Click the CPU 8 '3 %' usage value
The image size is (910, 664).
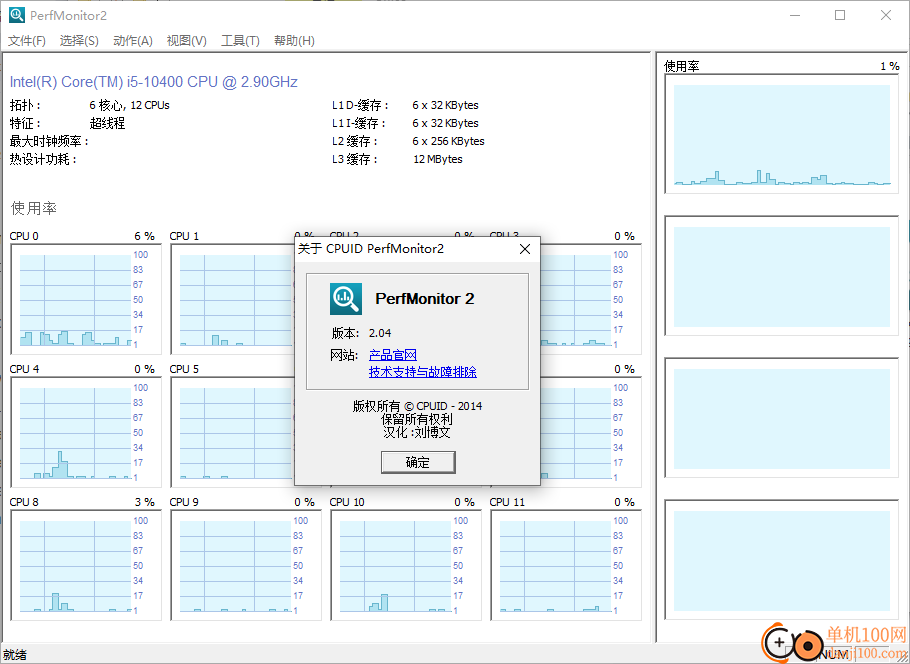(x=145, y=502)
